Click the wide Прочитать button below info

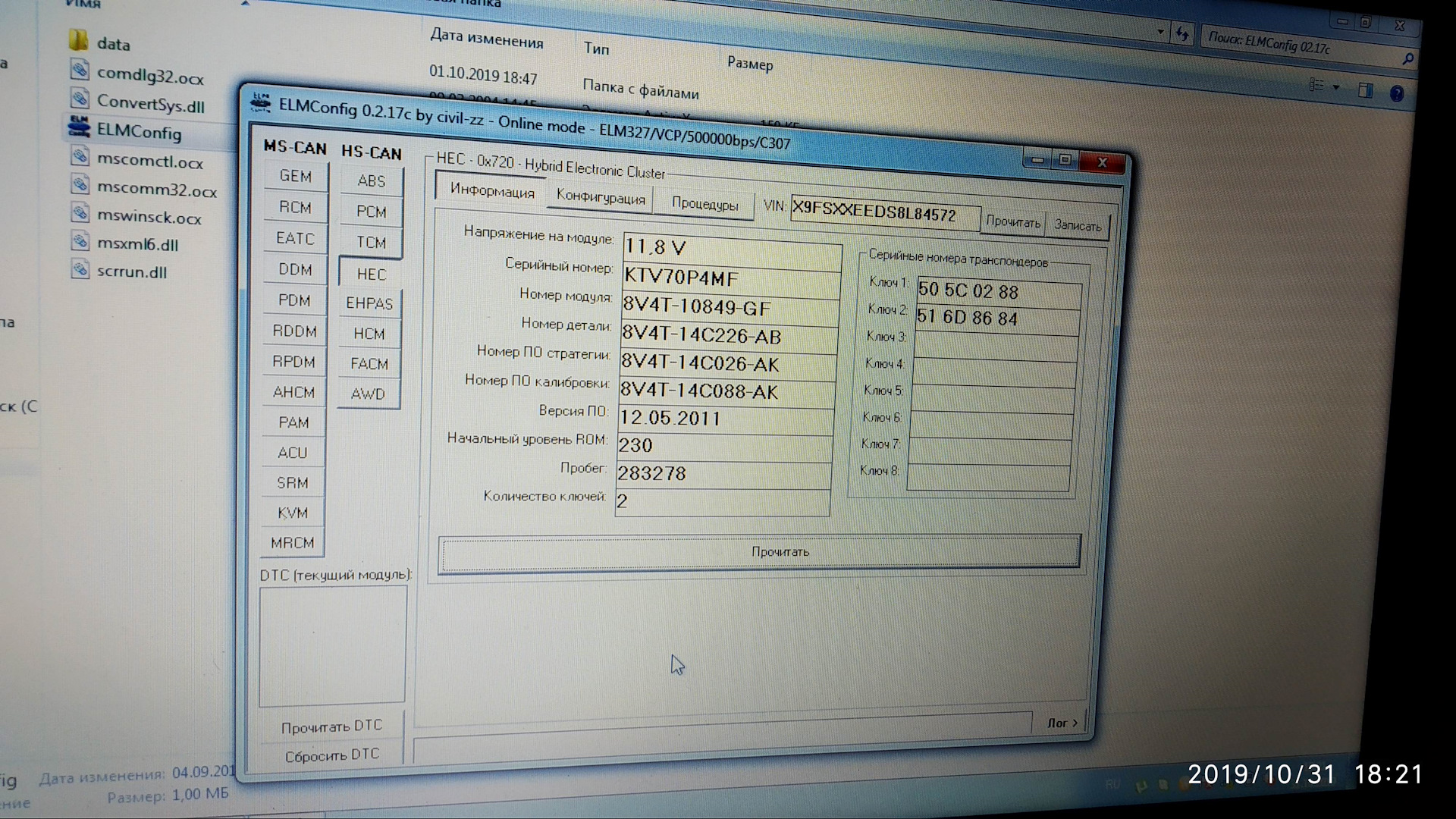click(x=760, y=553)
